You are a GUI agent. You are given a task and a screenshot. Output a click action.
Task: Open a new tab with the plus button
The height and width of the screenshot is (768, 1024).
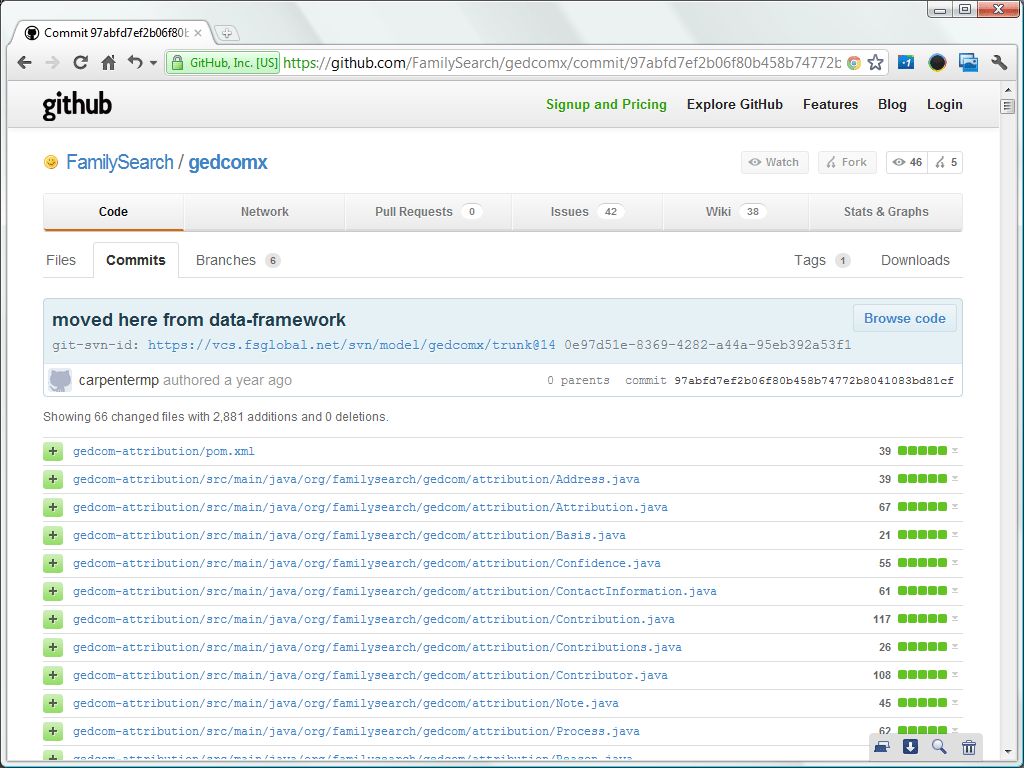coord(227,33)
